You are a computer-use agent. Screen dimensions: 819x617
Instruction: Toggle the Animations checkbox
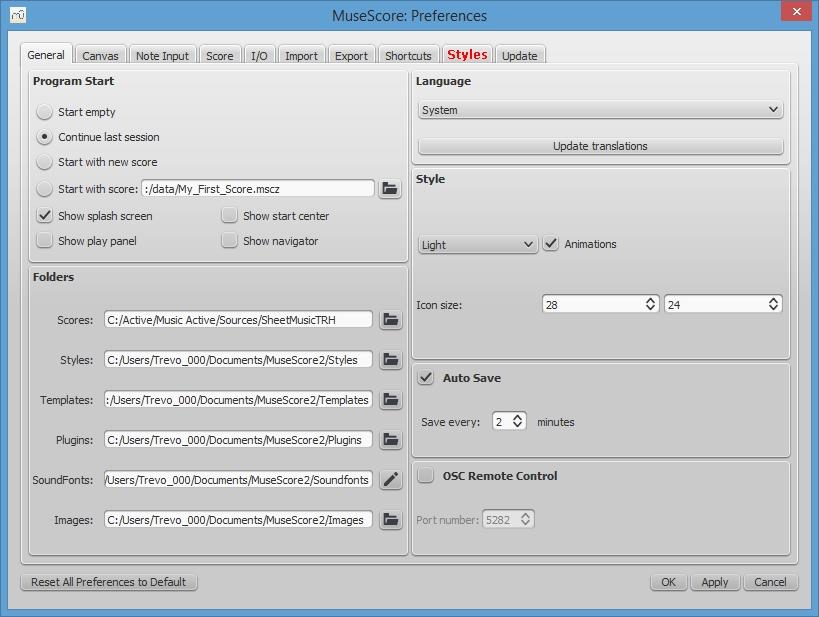551,243
